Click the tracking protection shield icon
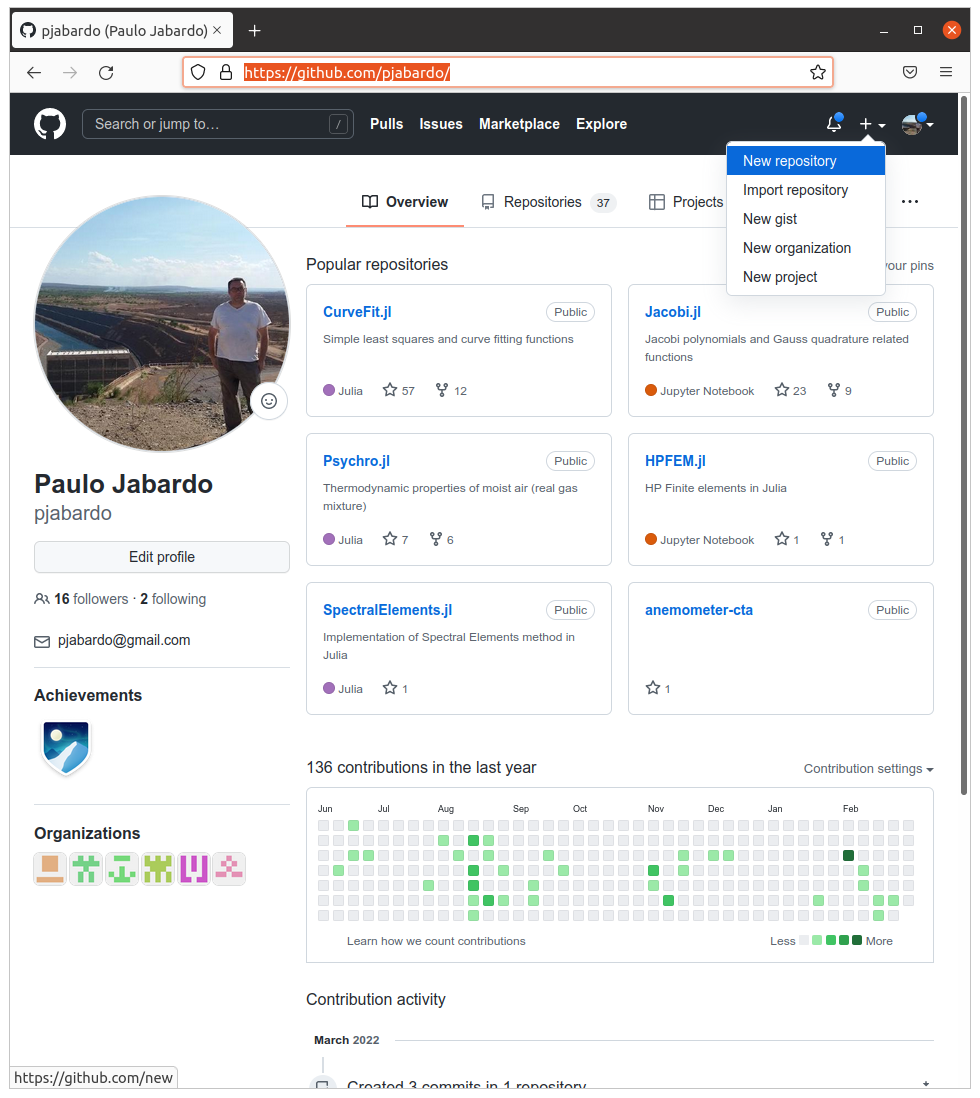 pyautogui.click(x=198, y=72)
